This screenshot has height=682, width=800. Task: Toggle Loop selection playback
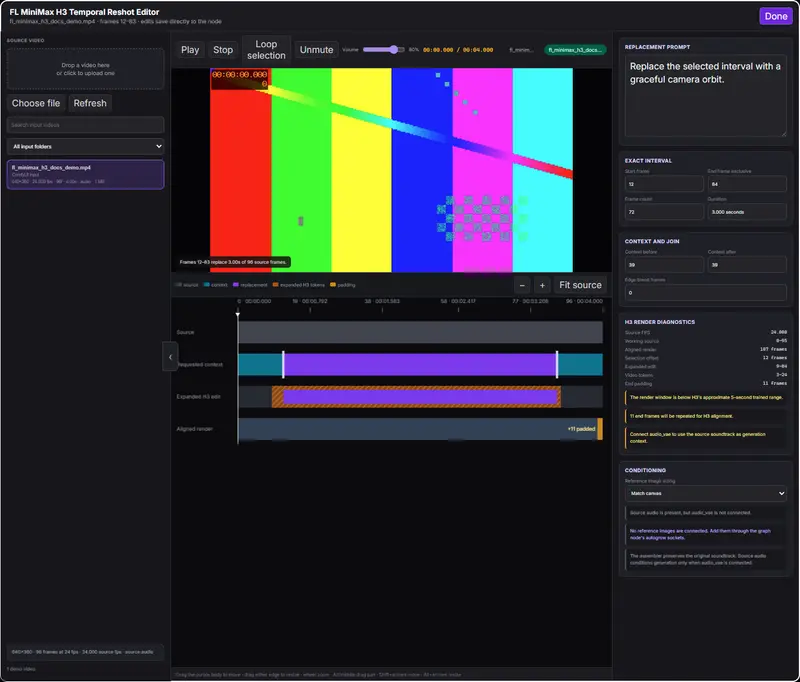tap(266, 50)
